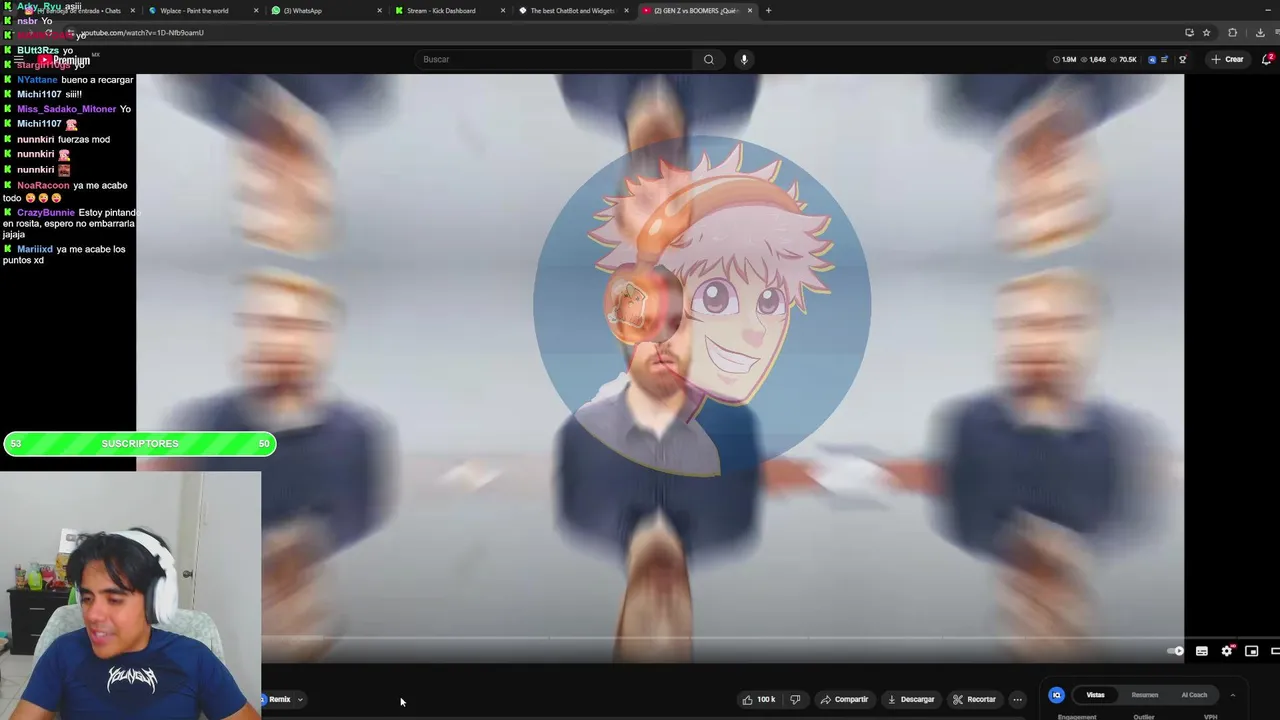Viewport: 1280px width, 720px height.
Task: Click the 1.9M clock stat
Action: [1064, 60]
